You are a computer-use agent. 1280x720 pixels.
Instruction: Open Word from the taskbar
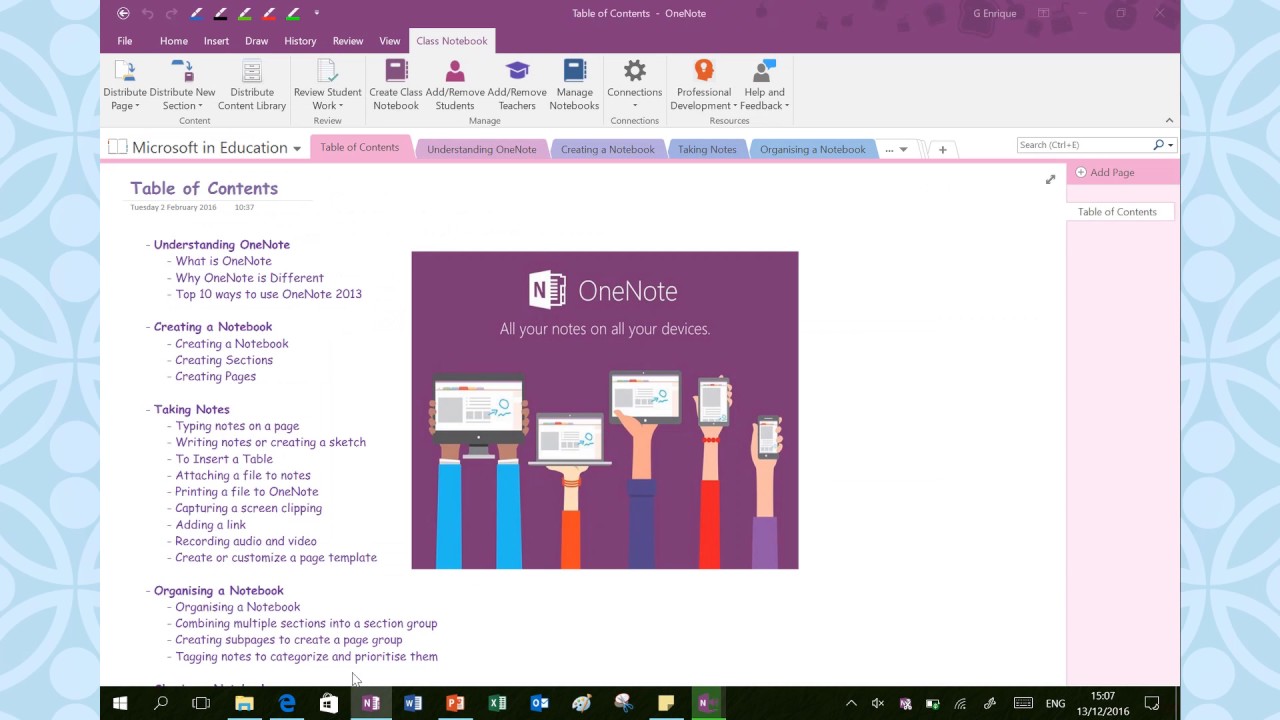click(413, 703)
